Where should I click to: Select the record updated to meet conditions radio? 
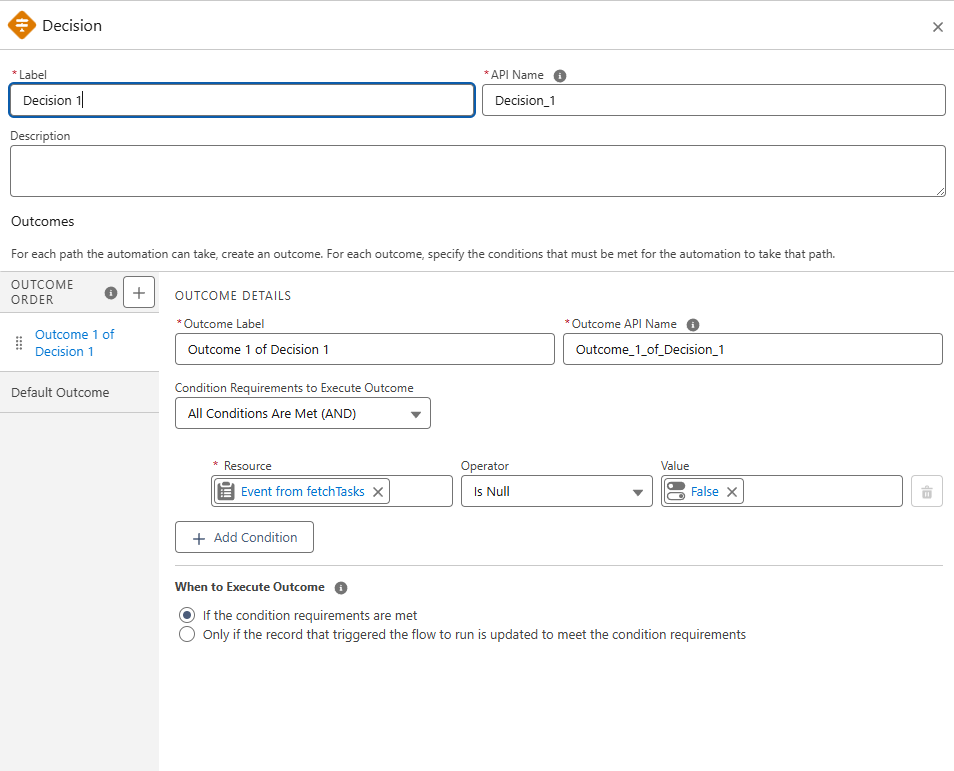click(186, 634)
